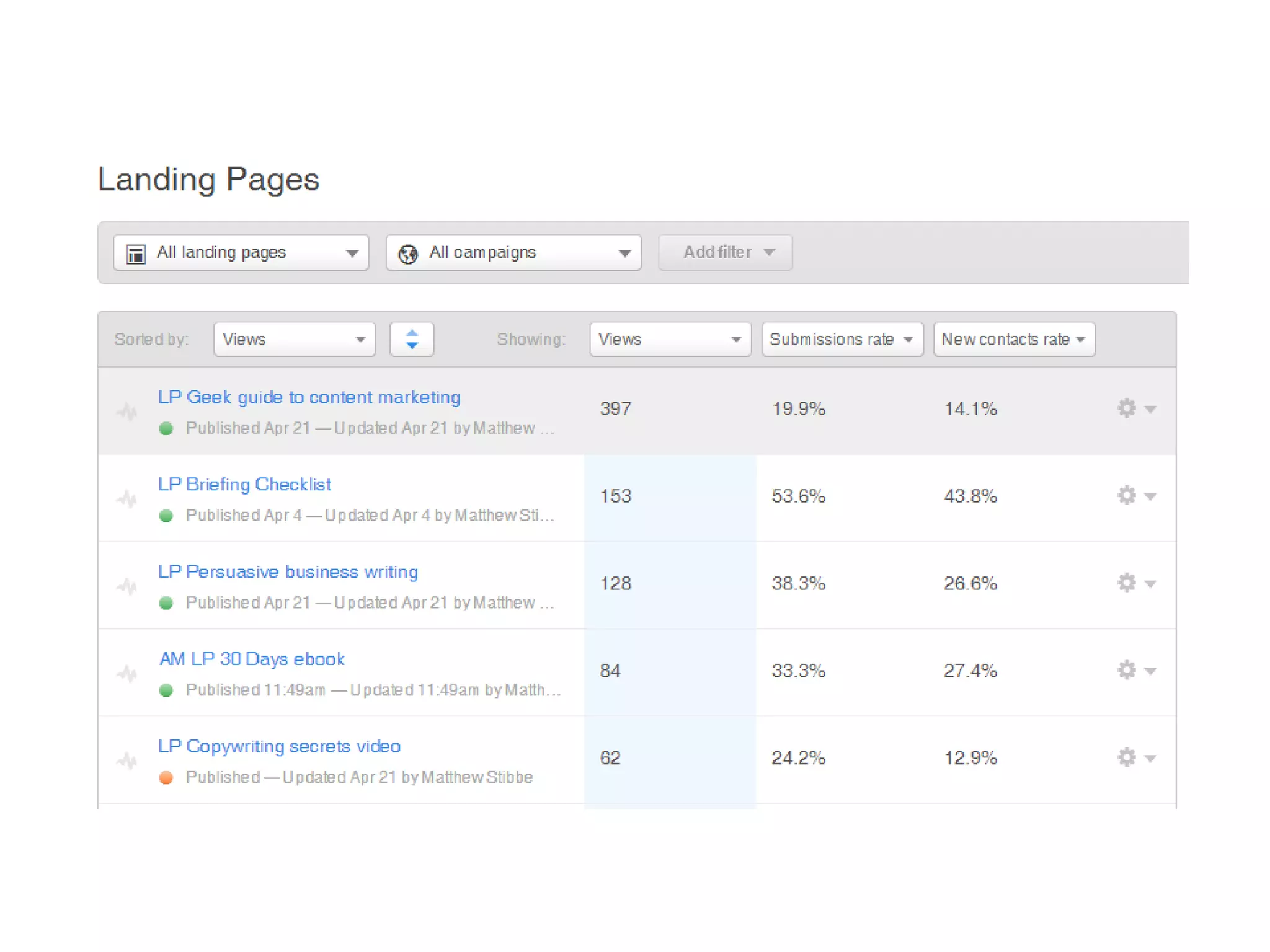Viewport: 1270px width, 952px height.
Task: Expand the All landing pages dropdown
Action: coord(241,252)
